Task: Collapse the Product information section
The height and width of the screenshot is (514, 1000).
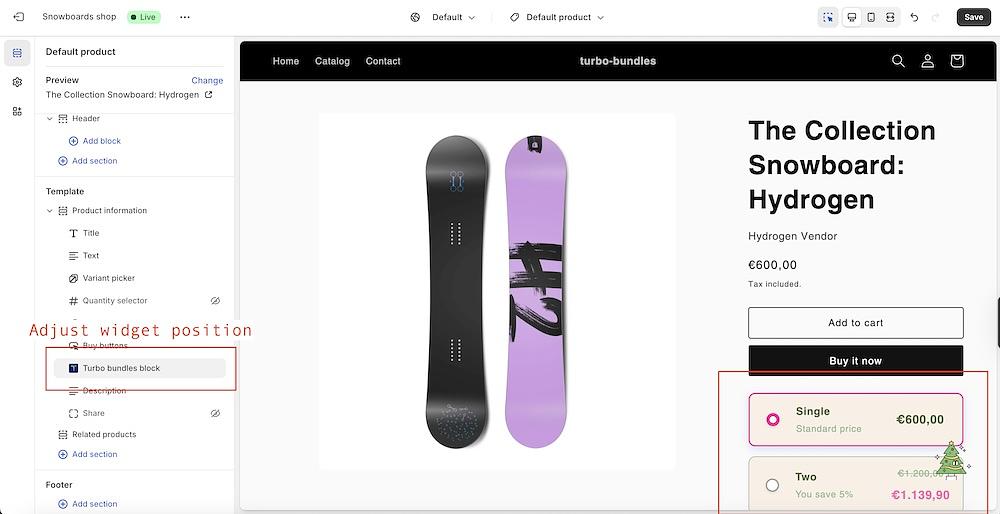Action: click(50, 211)
